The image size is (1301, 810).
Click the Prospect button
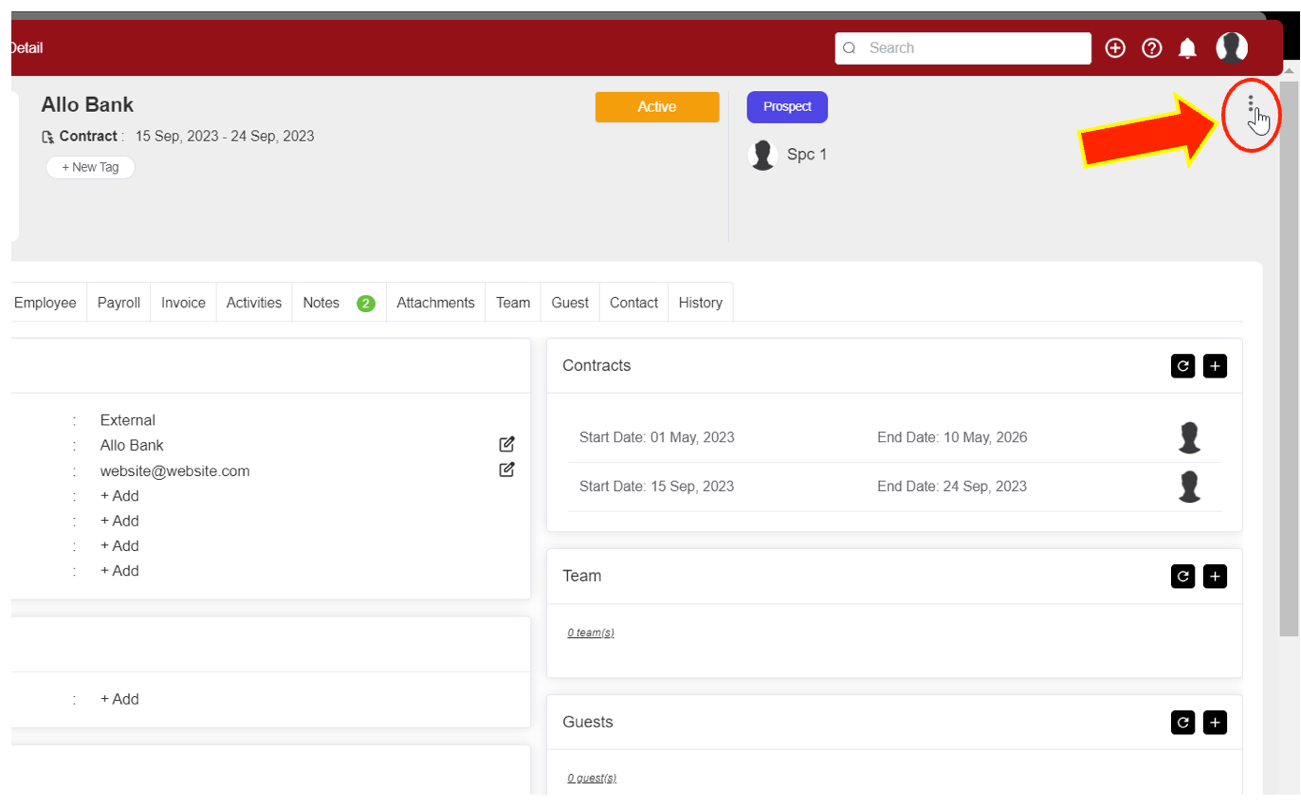click(x=787, y=107)
